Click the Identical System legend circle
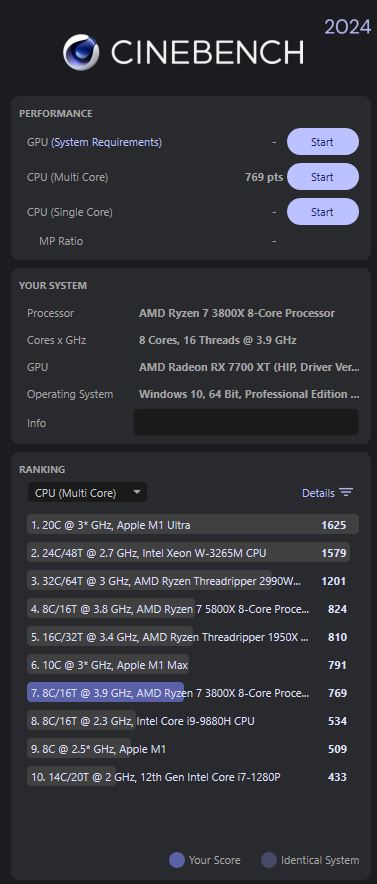The width and height of the screenshot is (377, 884). point(269,860)
